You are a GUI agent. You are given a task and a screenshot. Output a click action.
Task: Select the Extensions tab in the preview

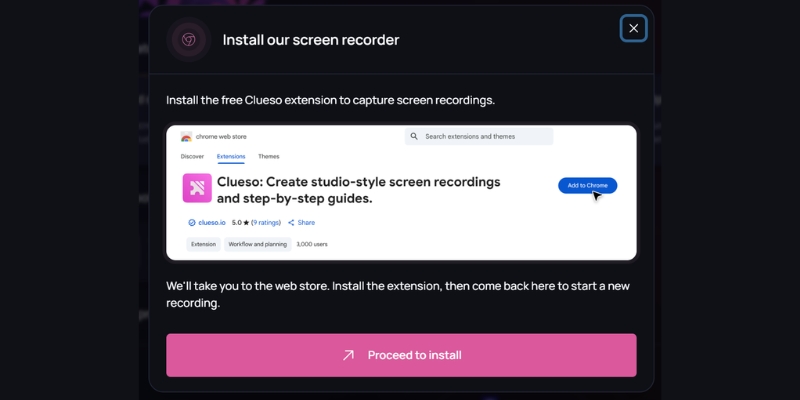pos(231,157)
